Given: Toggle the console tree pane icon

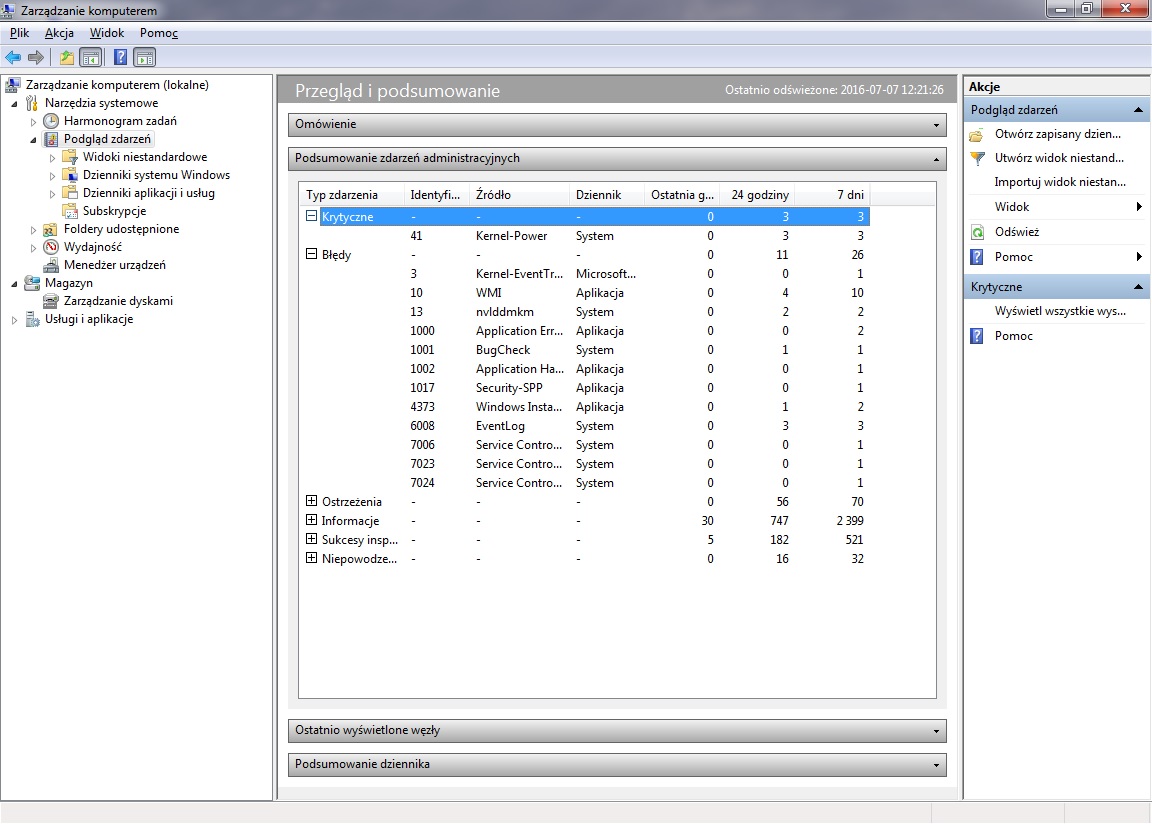Looking at the screenshot, I should 90,57.
